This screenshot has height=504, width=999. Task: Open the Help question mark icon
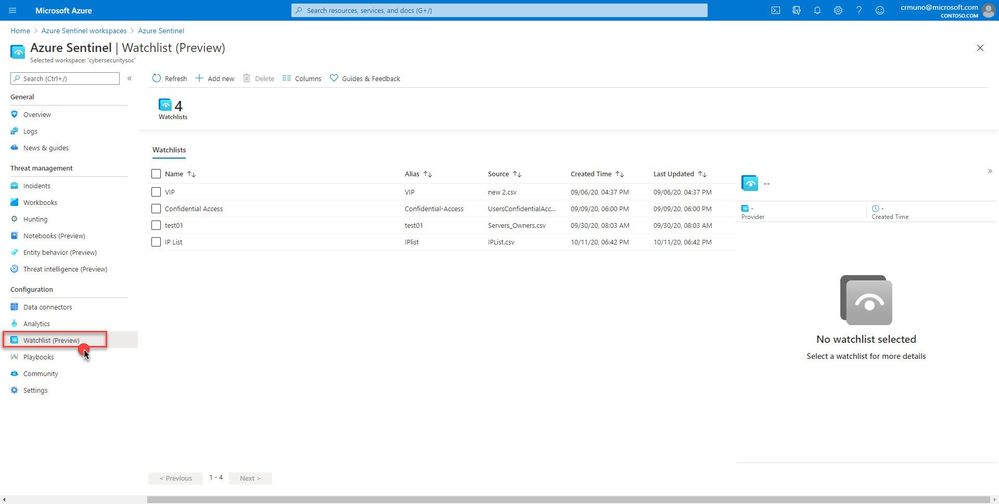tap(859, 10)
